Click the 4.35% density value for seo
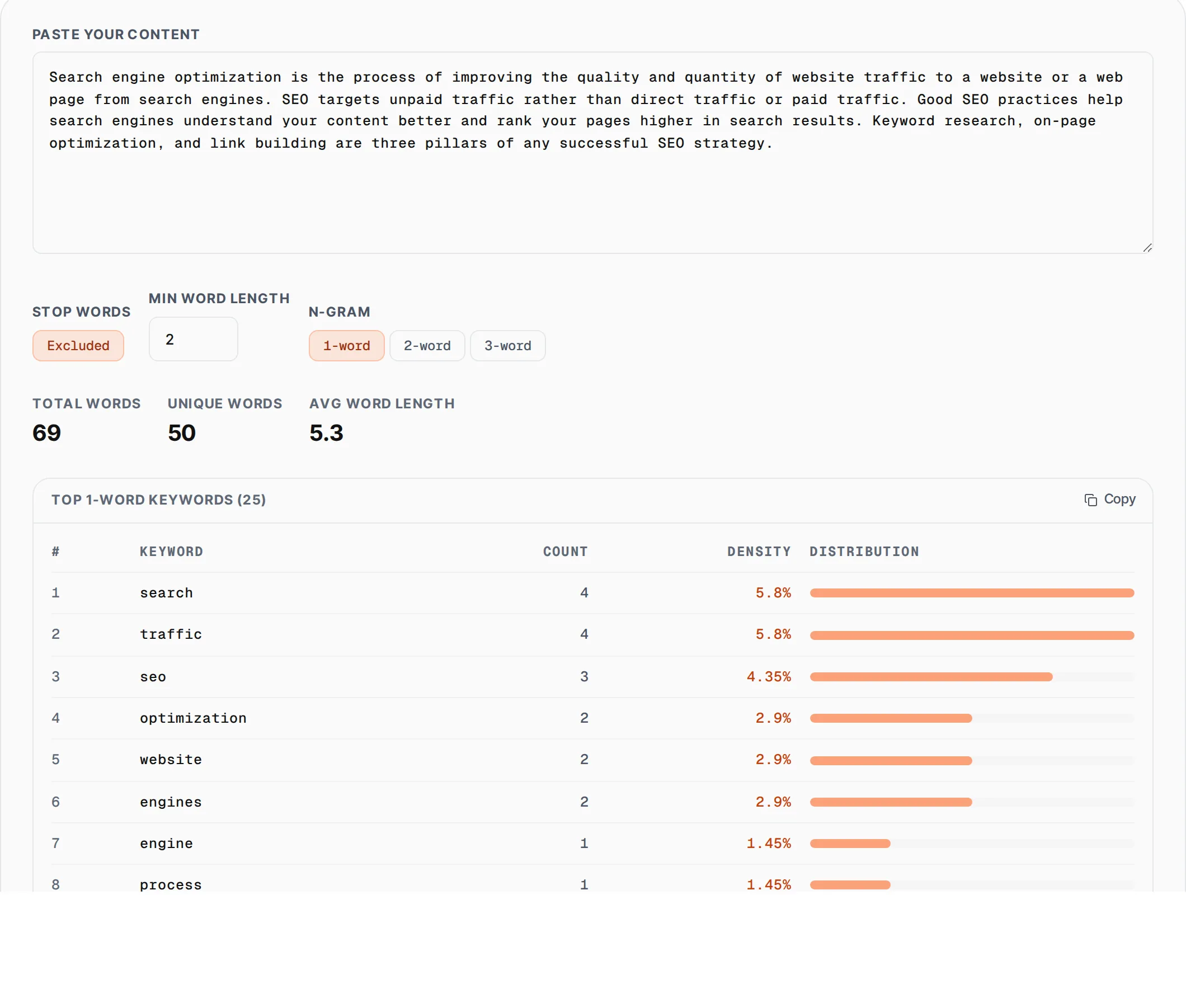The image size is (1186, 1008). point(769,677)
